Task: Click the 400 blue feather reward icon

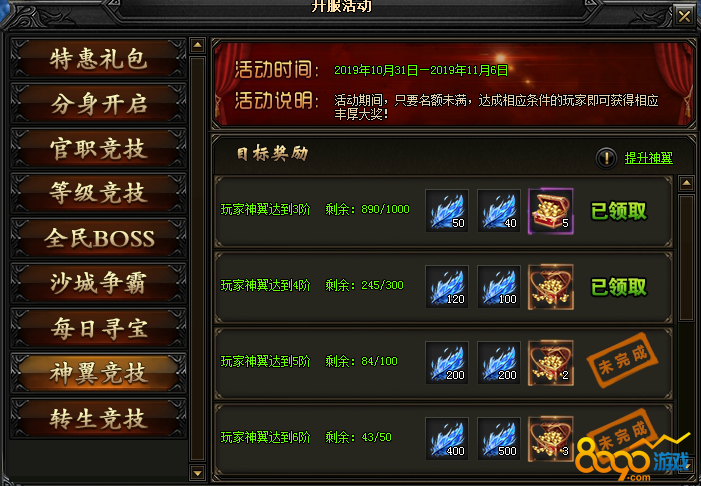Action: click(x=447, y=438)
